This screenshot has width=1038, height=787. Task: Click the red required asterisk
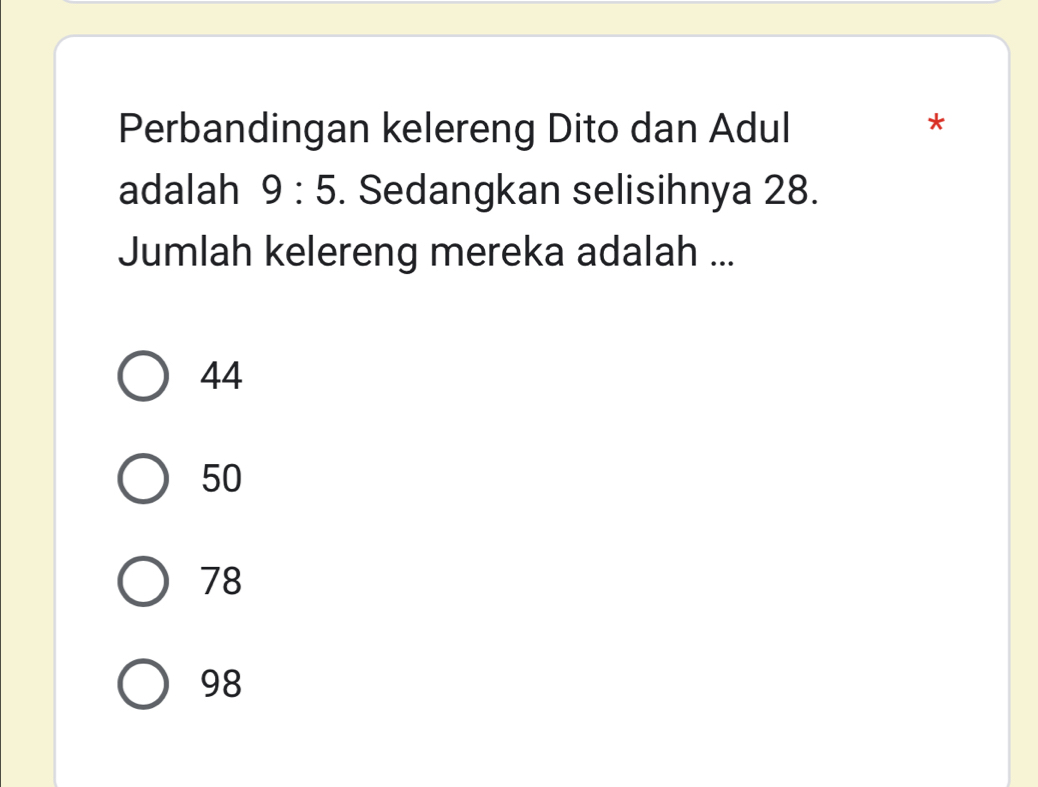point(935,127)
